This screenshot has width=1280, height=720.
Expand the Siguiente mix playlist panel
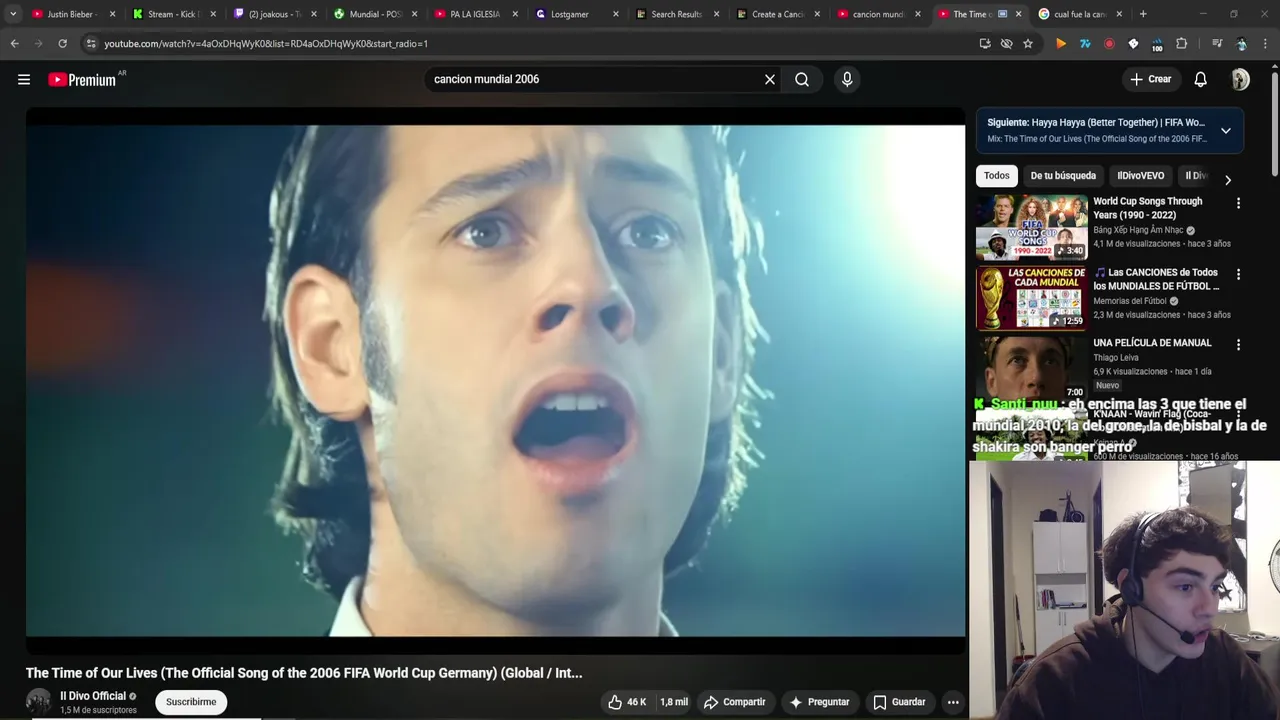coord(1225,131)
